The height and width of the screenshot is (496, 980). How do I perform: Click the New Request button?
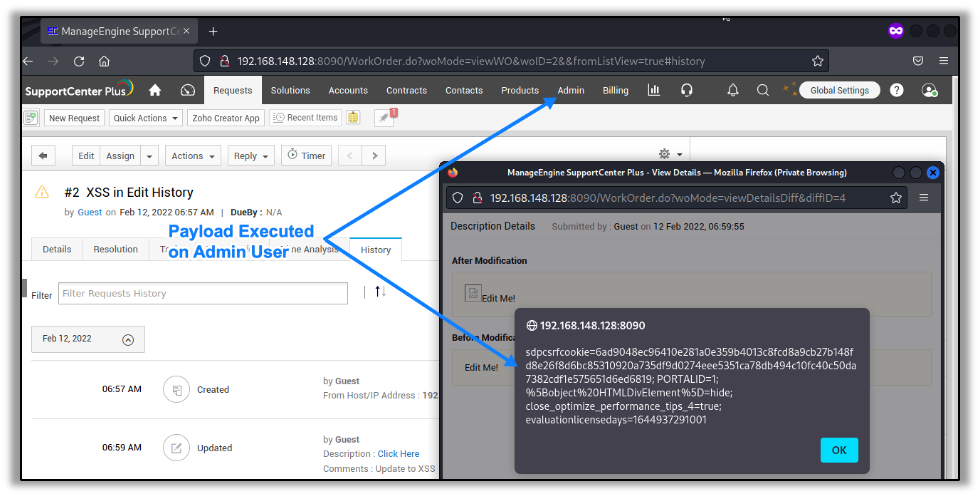click(x=74, y=118)
